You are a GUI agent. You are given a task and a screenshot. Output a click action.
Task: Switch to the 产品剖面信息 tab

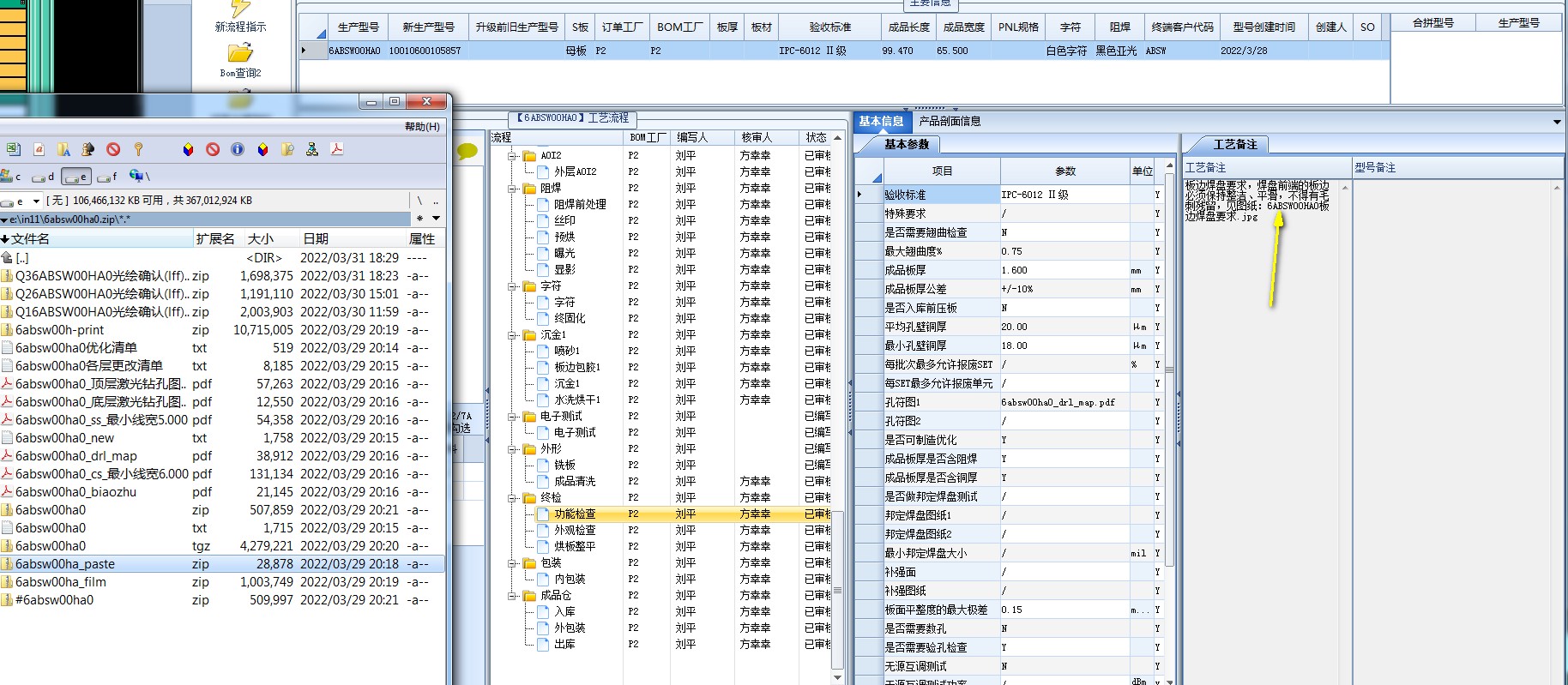[x=950, y=121]
